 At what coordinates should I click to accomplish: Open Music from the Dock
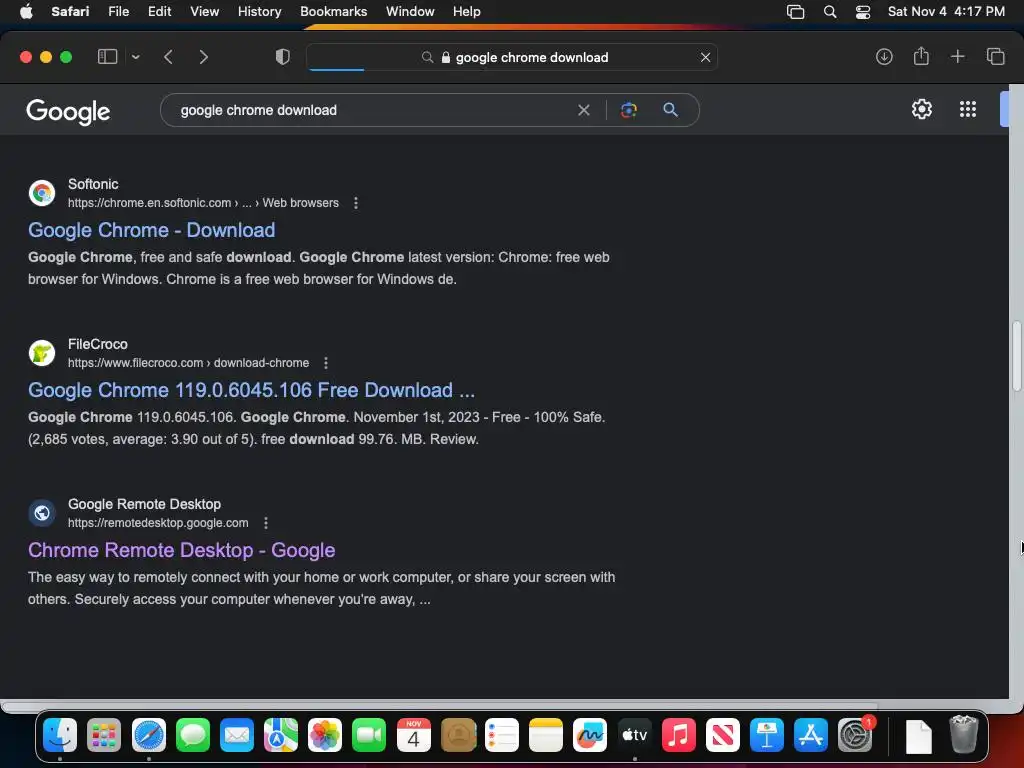pyautogui.click(x=679, y=735)
